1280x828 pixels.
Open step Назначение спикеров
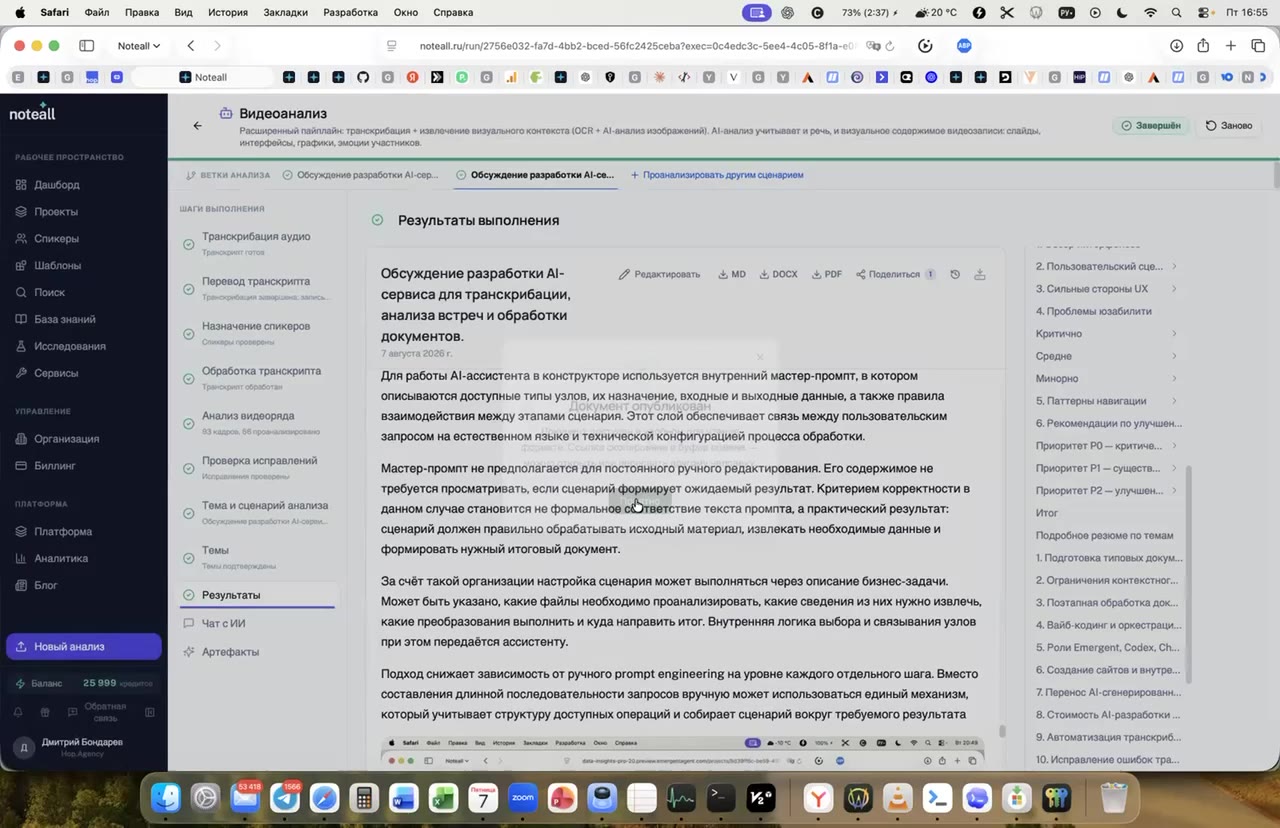tap(256, 333)
